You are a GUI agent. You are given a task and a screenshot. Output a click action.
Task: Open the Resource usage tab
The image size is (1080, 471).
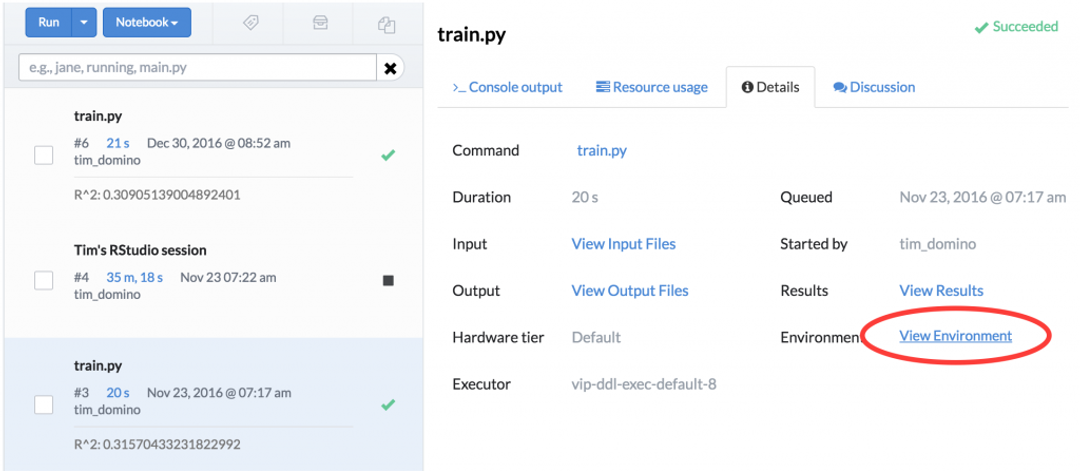652,87
